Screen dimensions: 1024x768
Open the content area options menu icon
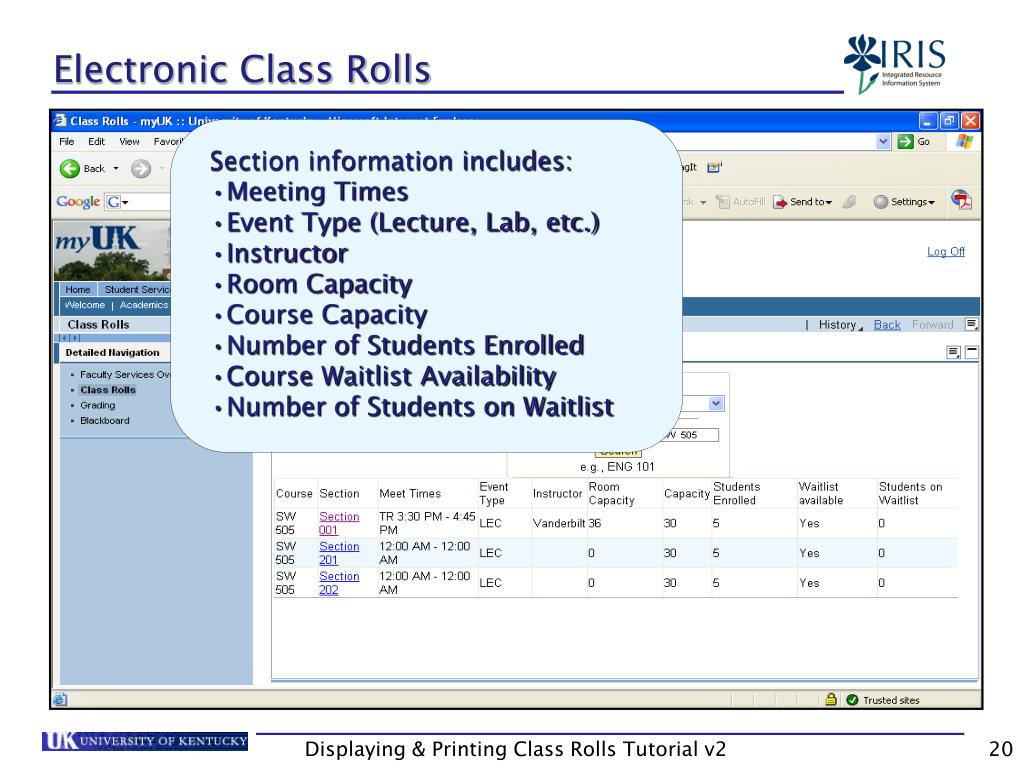pyautogui.click(x=953, y=353)
